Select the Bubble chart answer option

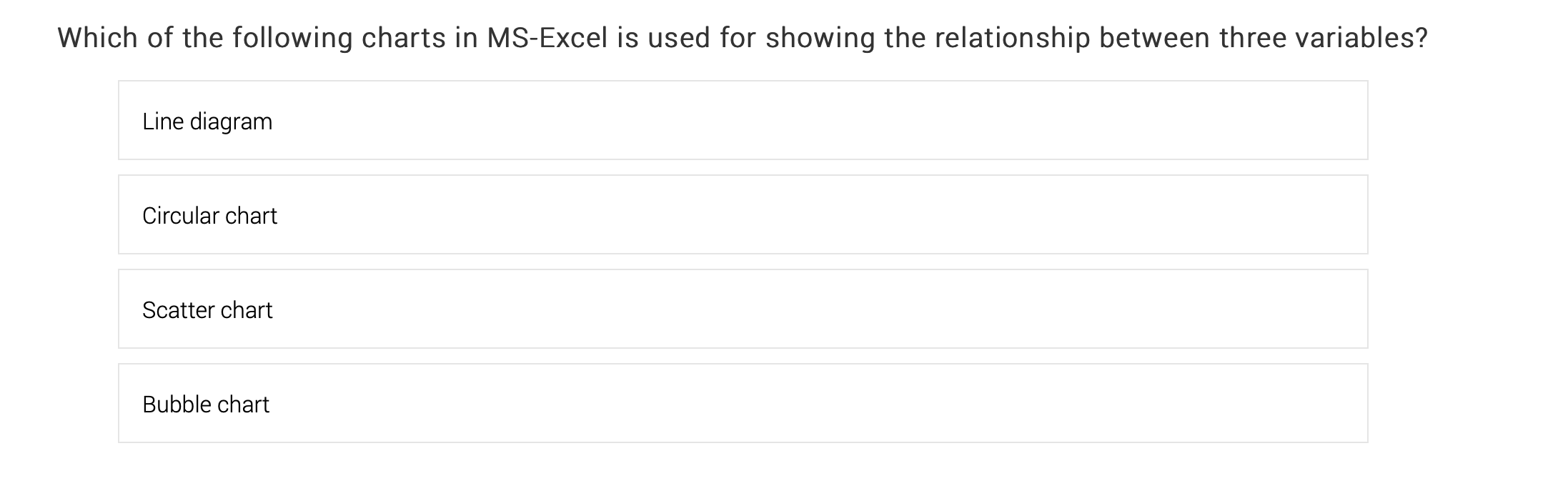pyautogui.click(x=743, y=403)
